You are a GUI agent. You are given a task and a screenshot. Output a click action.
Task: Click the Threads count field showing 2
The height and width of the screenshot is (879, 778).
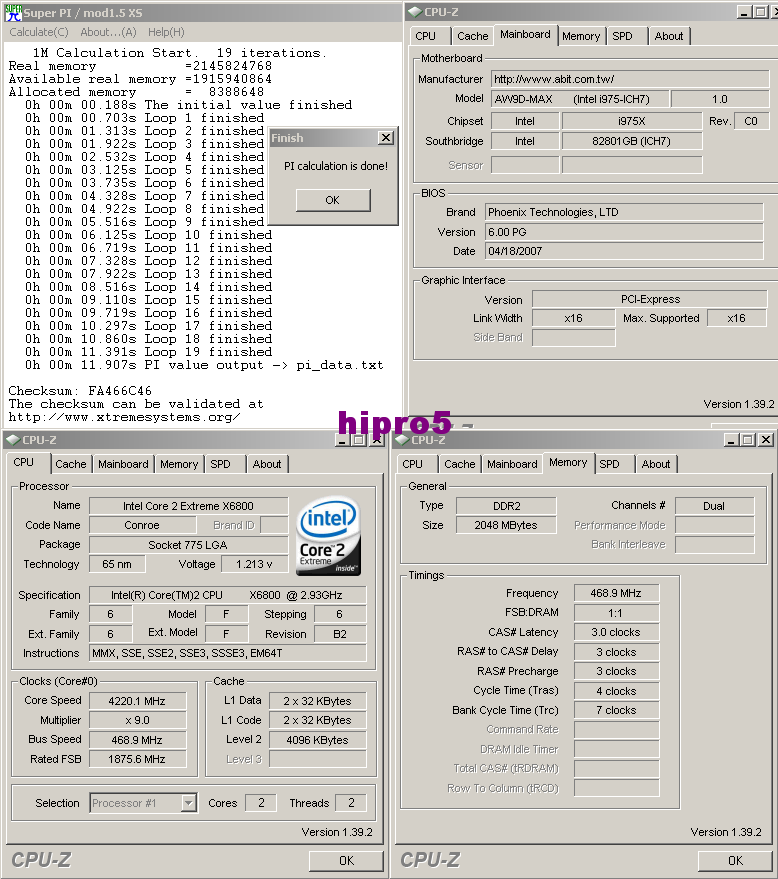(351, 803)
